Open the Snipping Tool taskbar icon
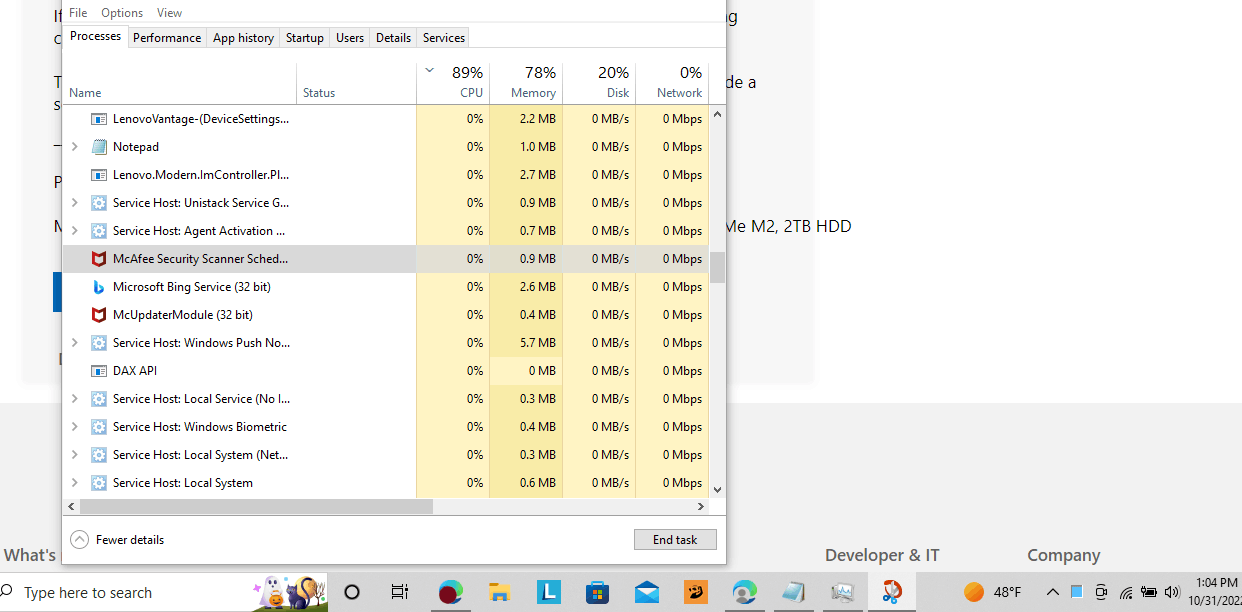The image size is (1242, 612). 891,592
